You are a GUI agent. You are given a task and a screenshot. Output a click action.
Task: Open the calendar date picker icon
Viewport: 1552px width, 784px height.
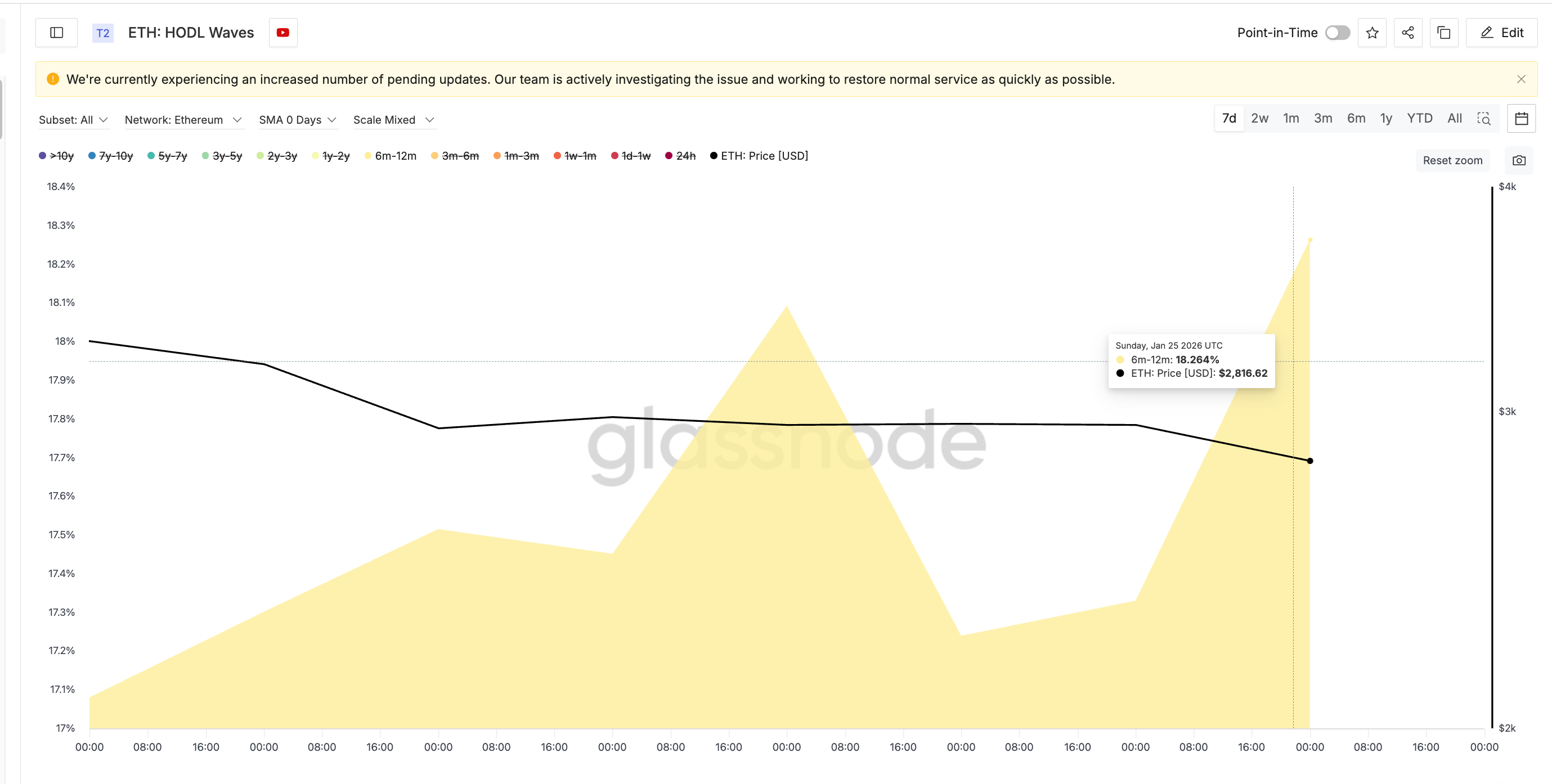(1520, 119)
